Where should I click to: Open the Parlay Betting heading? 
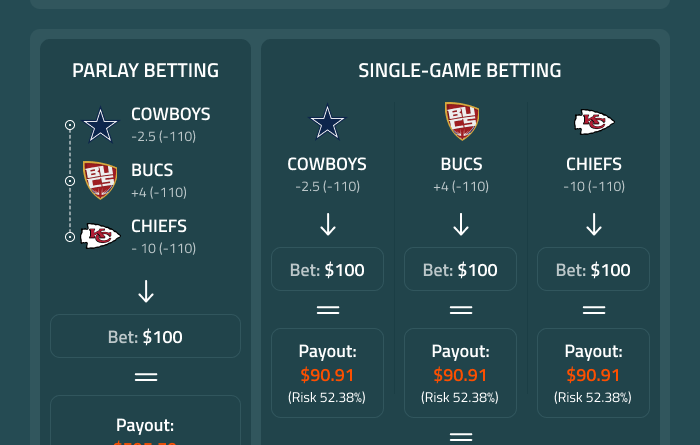146,71
